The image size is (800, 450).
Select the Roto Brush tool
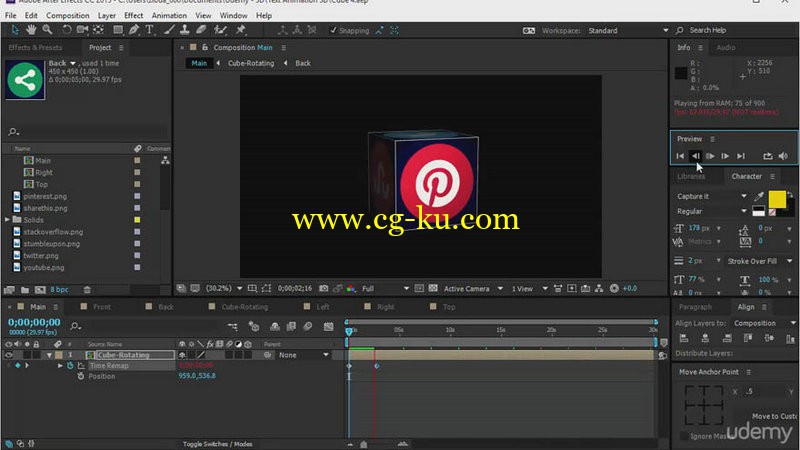[220, 30]
